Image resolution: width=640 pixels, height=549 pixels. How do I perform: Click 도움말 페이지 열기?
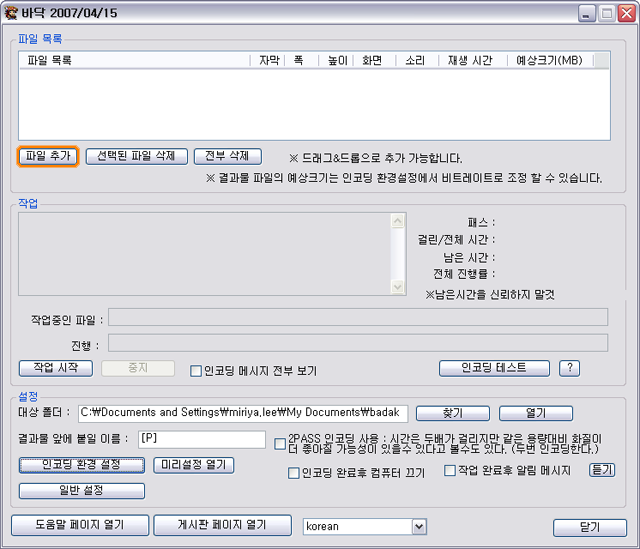coord(80,525)
